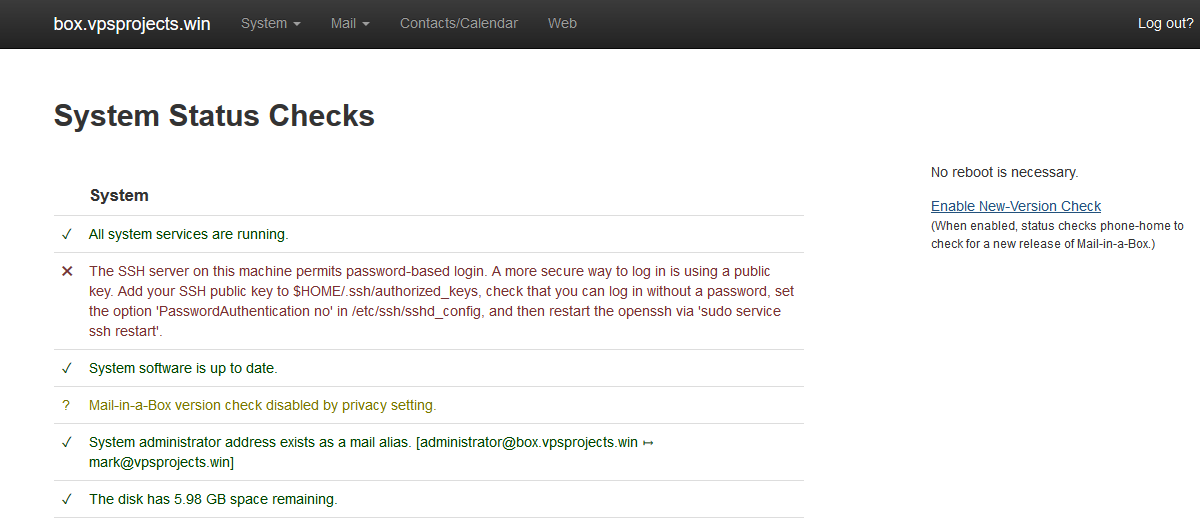This screenshot has height=524, width=1200.
Task: Open the System dropdown menu
Action: tap(270, 23)
